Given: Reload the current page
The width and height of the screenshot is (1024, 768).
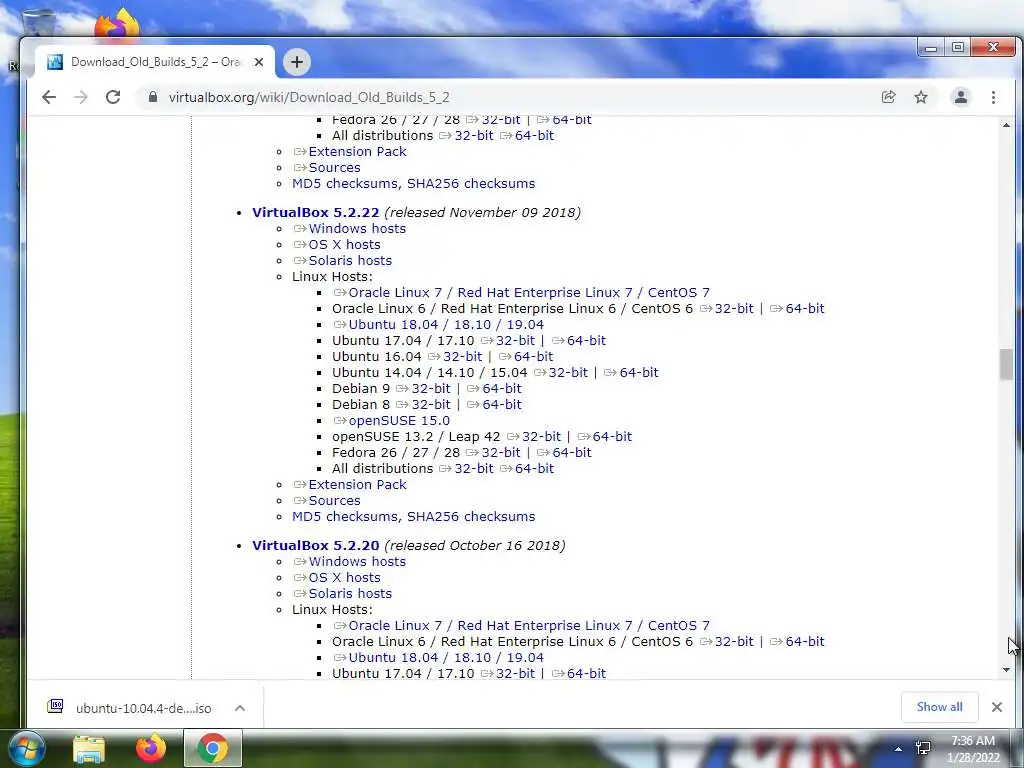Looking at the screenshot, I should click(x=113, y=97).
